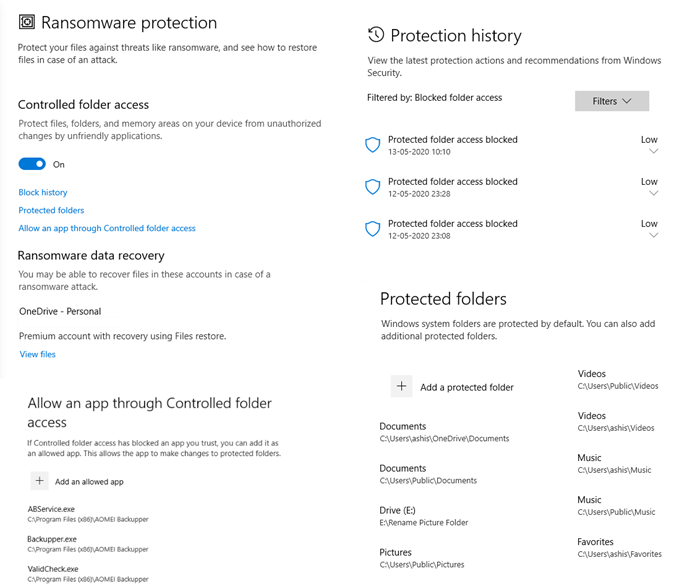This screenshot has height=587, width=700.
Task: Select Backupper.exe in allowed apps list
Action: pyautogui.click(x=51, y=539)
